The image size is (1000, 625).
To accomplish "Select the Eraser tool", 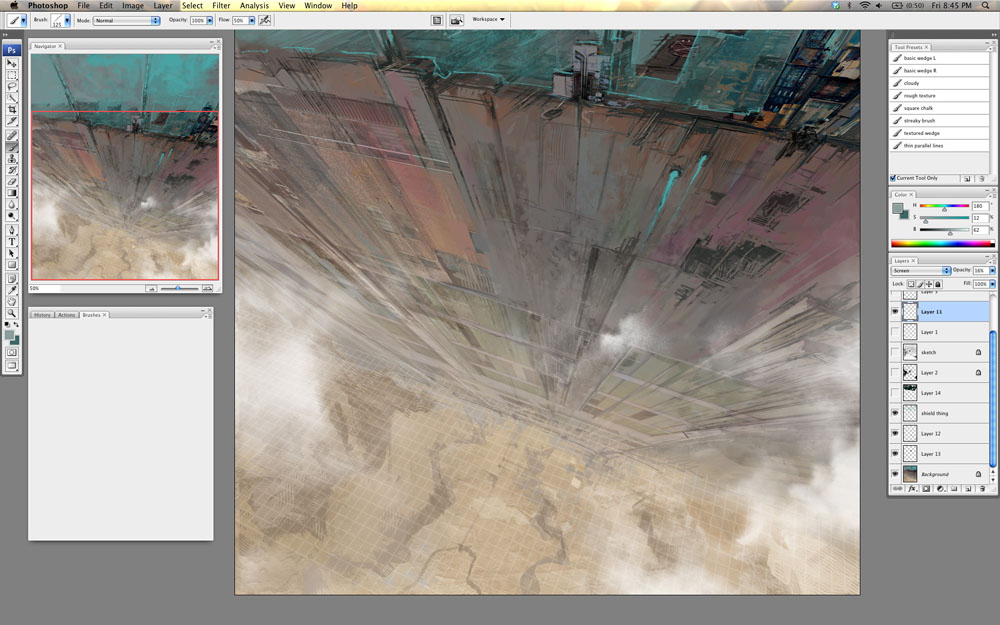I will pyautogui.click(x=11, y=181).
